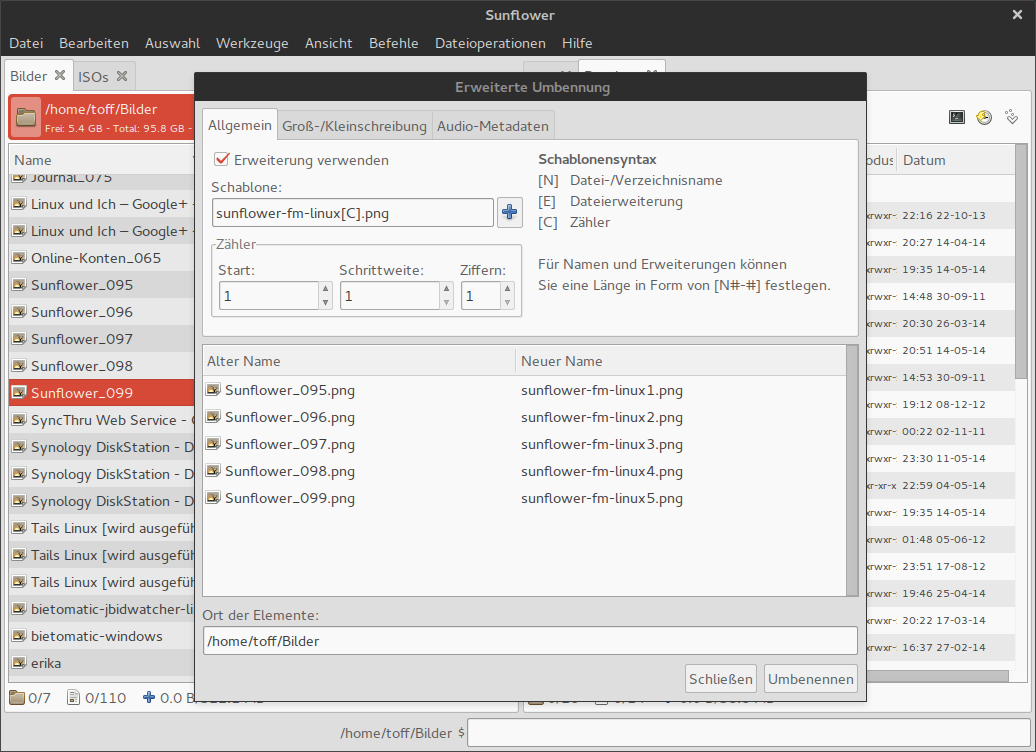Increase the Schrittweite step value
1036x752 pixels.
click(x=446, y=290)
